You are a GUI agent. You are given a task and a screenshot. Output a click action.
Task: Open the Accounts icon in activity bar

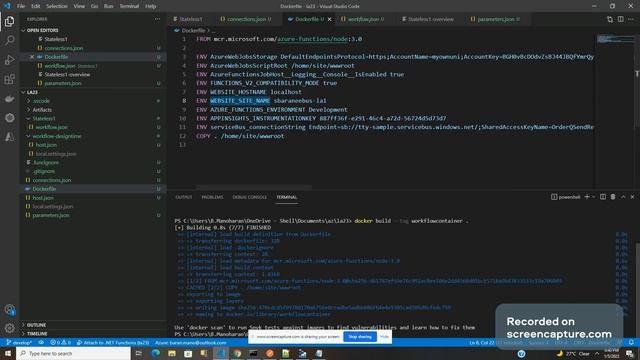pos(9,310)
